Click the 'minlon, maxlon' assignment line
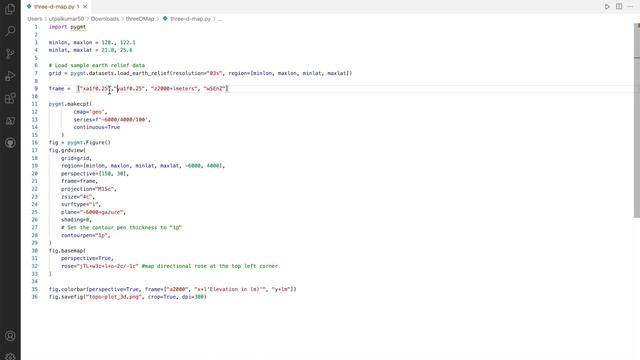Screen dimensions: 640x360 pyautogui.click(x=92, y=42)
